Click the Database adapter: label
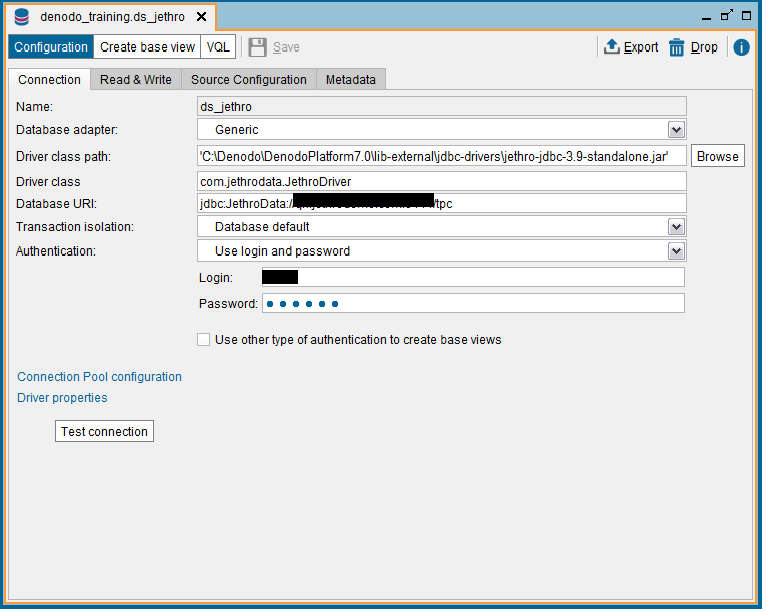Viewport: 766px width, 612px height. coord(67,130)
